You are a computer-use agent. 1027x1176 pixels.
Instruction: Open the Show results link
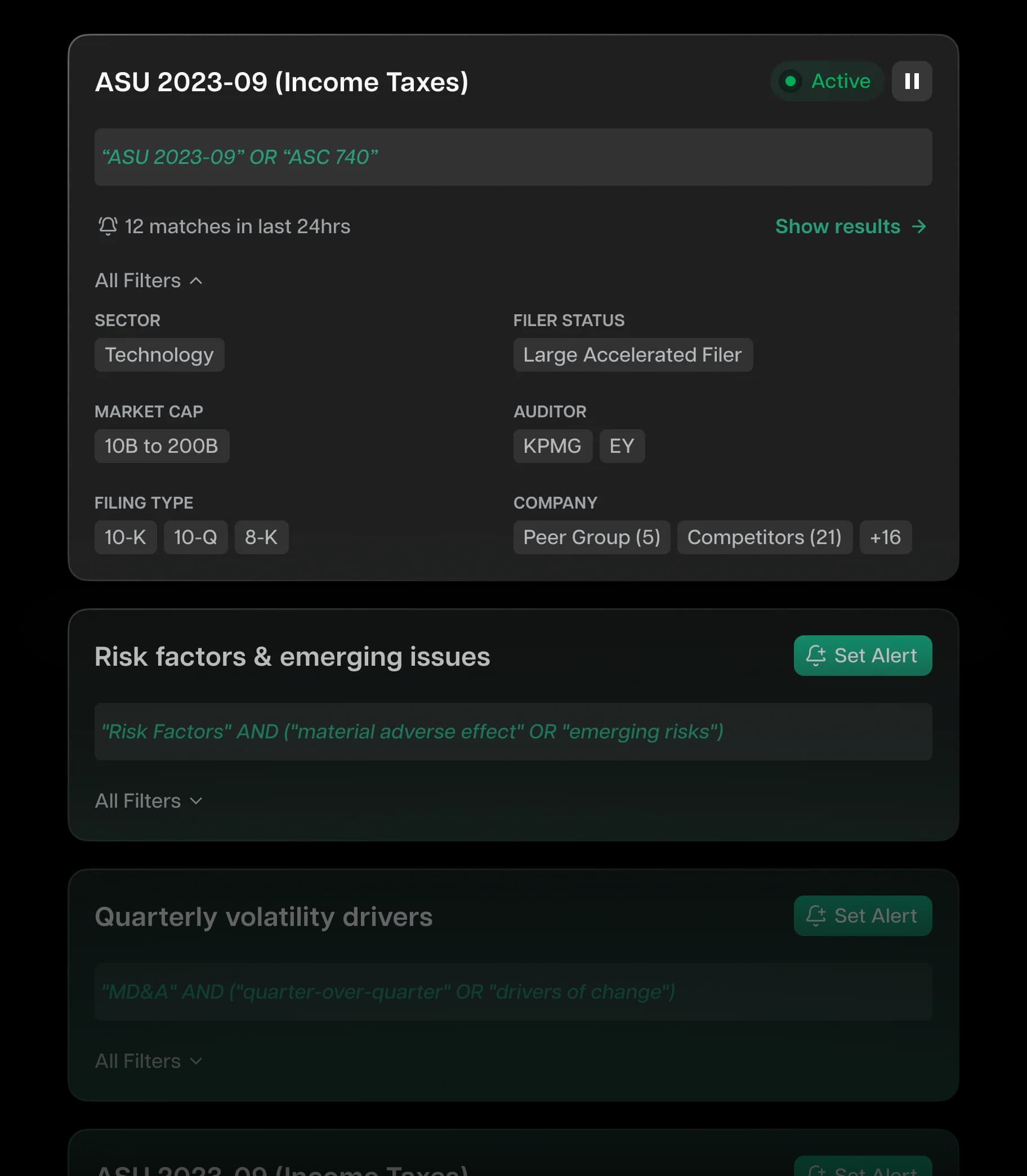click(x=837, y=226)
